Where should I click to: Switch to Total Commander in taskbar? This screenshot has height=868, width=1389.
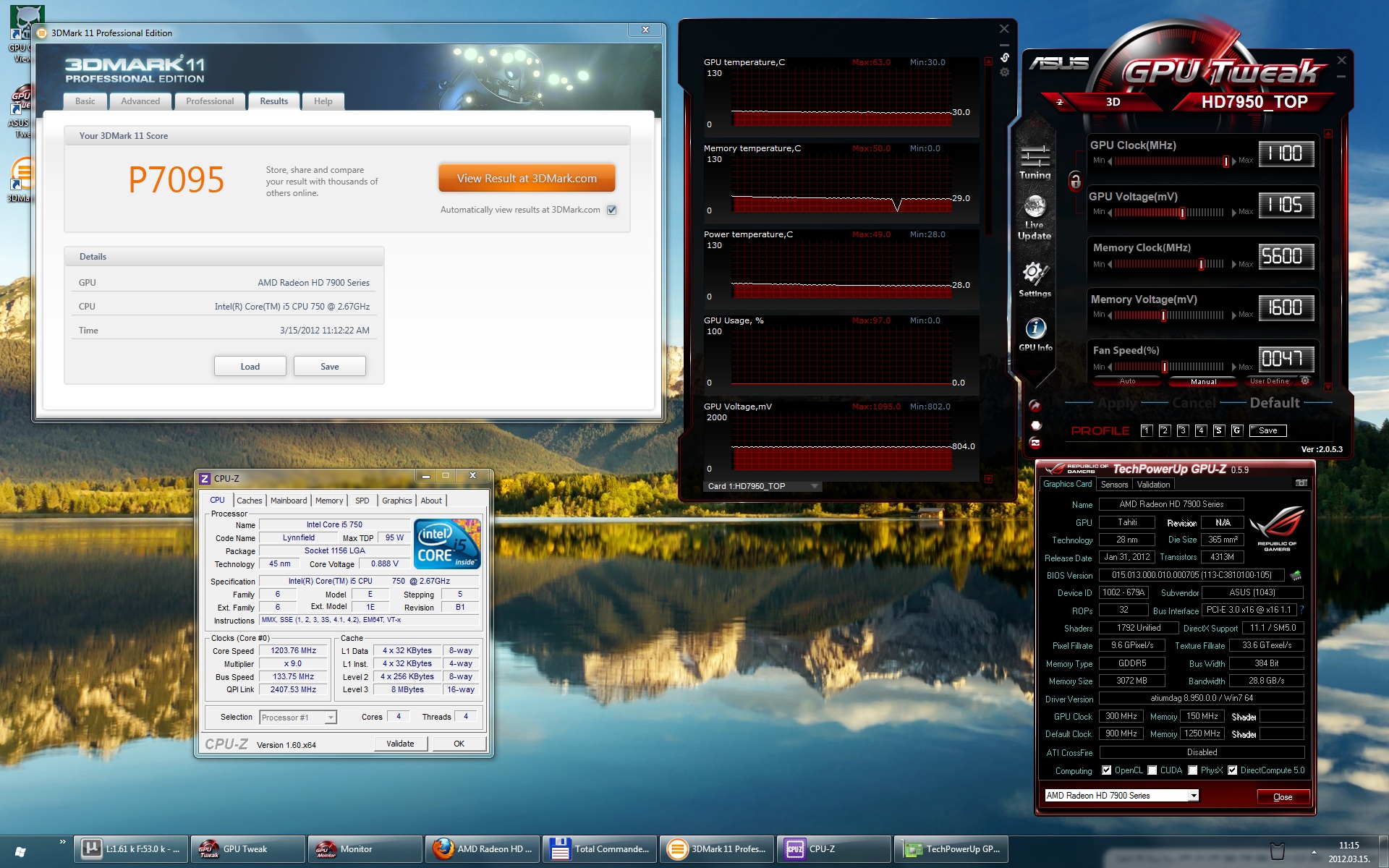pos(600,849)
